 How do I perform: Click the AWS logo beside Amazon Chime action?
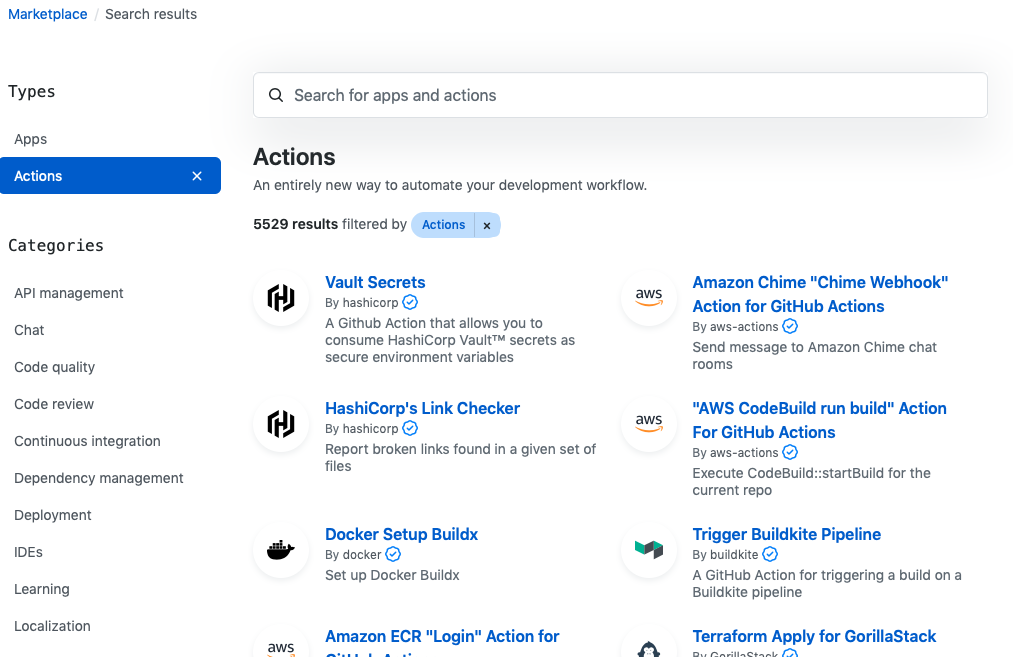(649, 298)
